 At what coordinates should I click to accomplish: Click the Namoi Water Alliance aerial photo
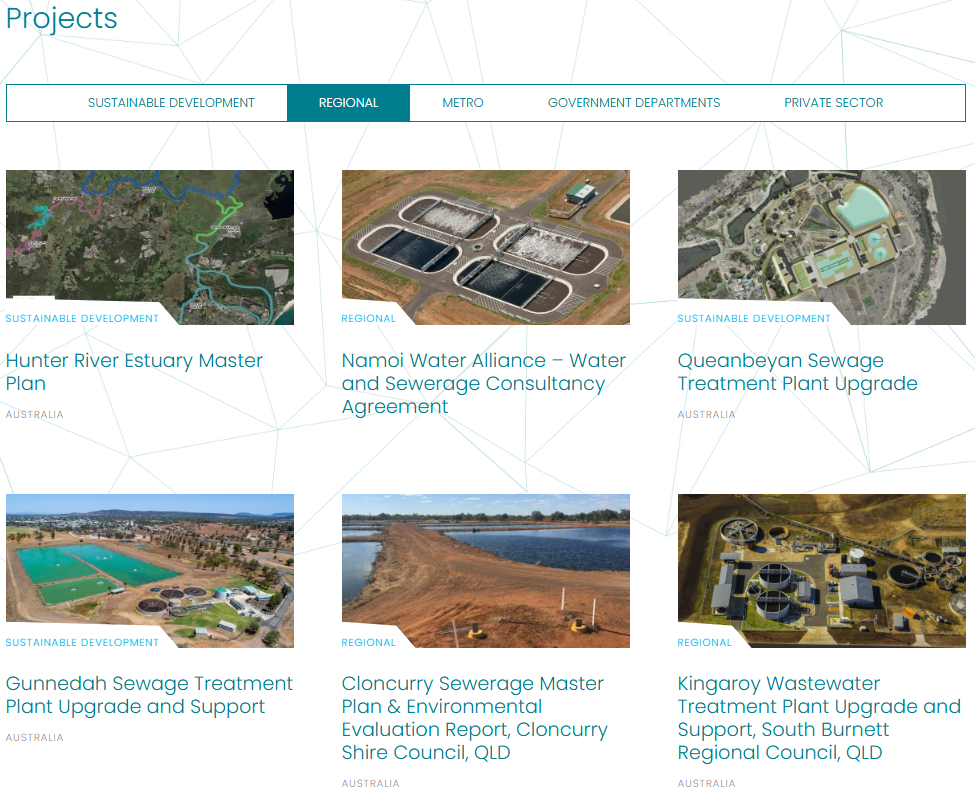(x=486, y=247)
